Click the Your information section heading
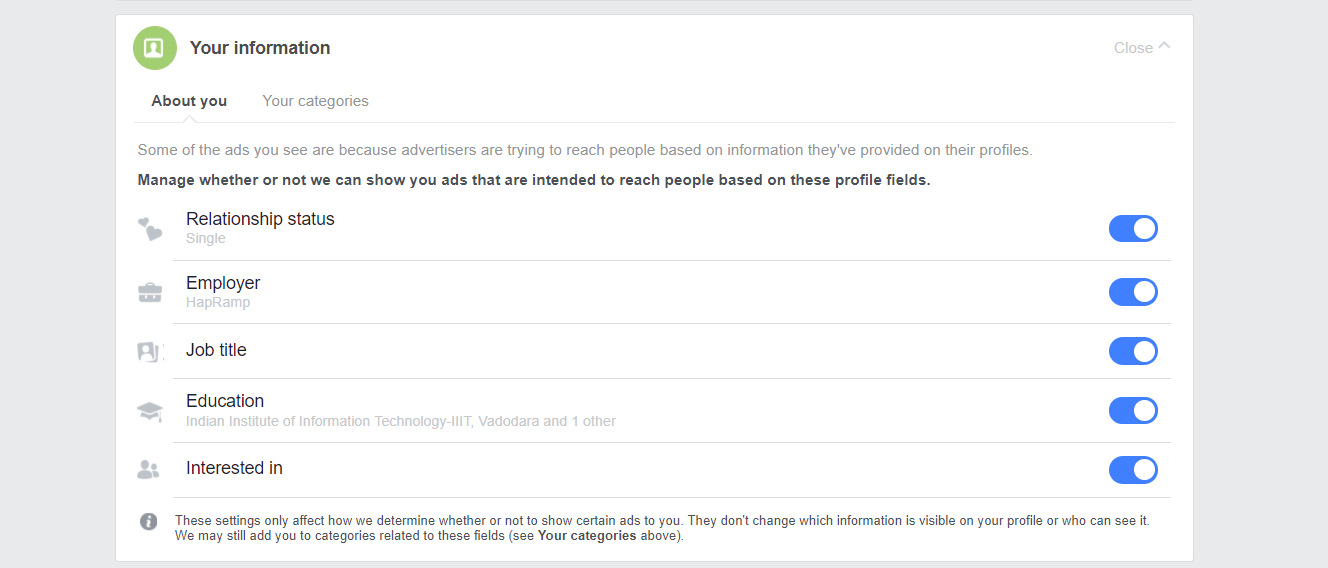This screenshot has width=1328, height=568. click(x=260, y=48)
